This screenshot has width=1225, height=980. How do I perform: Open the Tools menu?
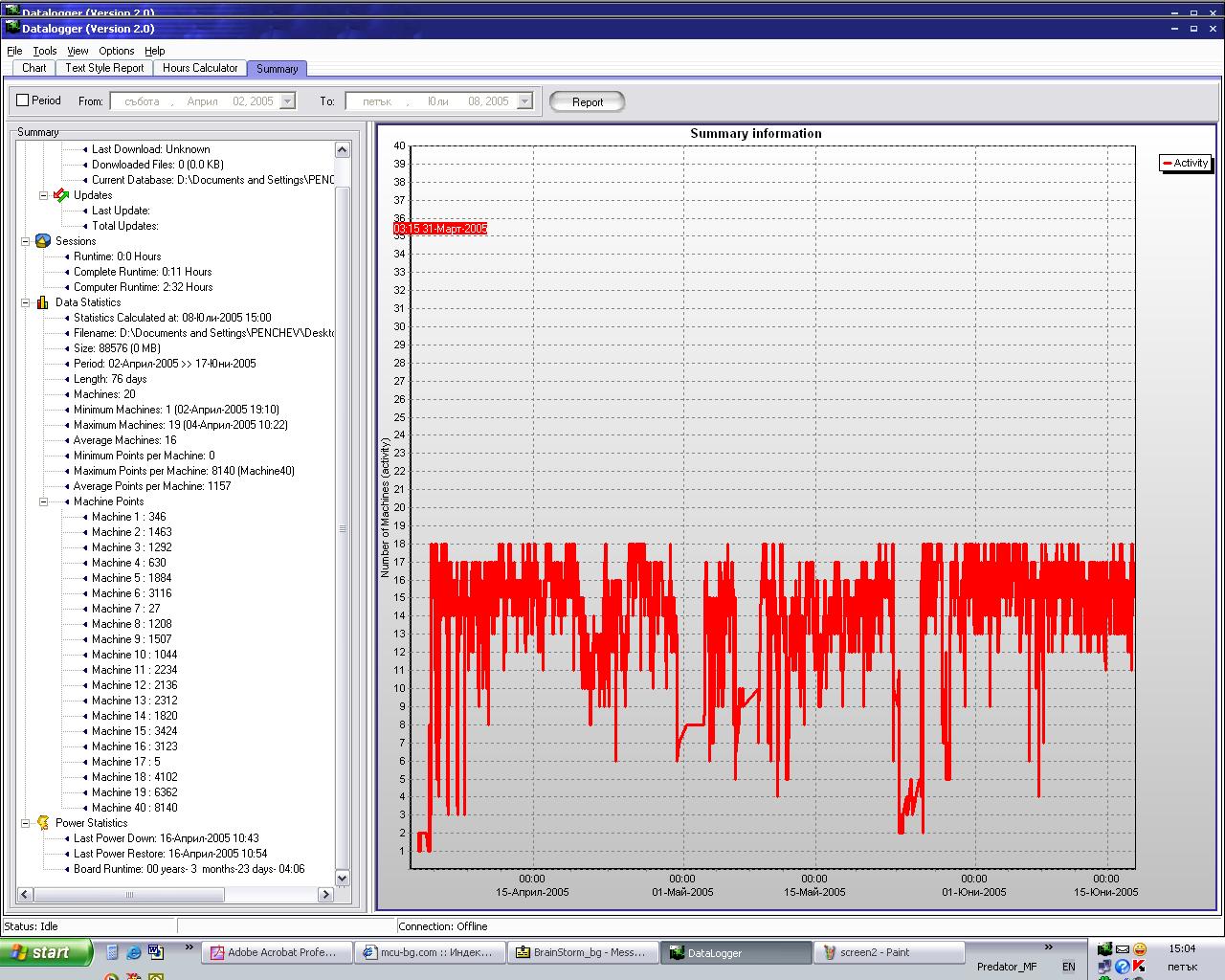45,51
